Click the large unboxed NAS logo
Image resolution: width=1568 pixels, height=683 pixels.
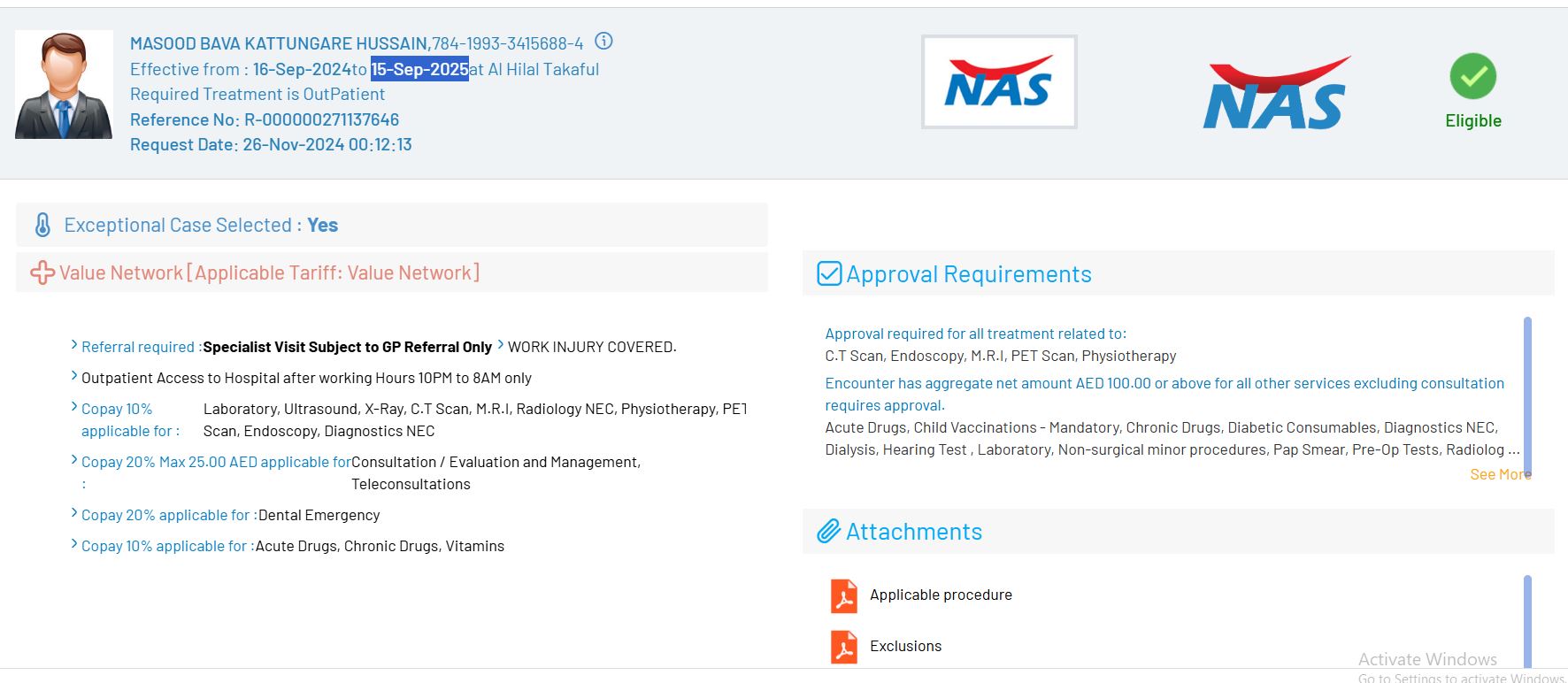coord(1276,93)
